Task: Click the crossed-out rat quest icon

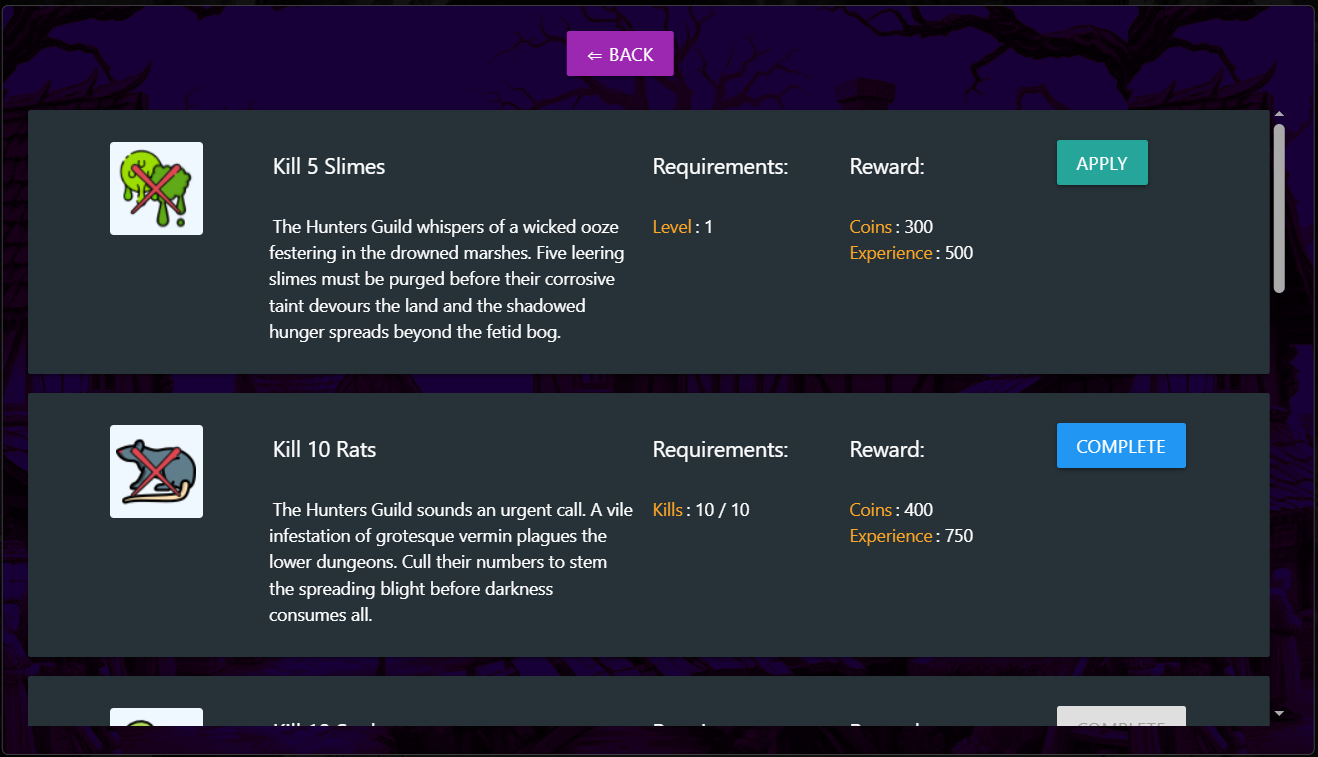Action: coord(156,471)
